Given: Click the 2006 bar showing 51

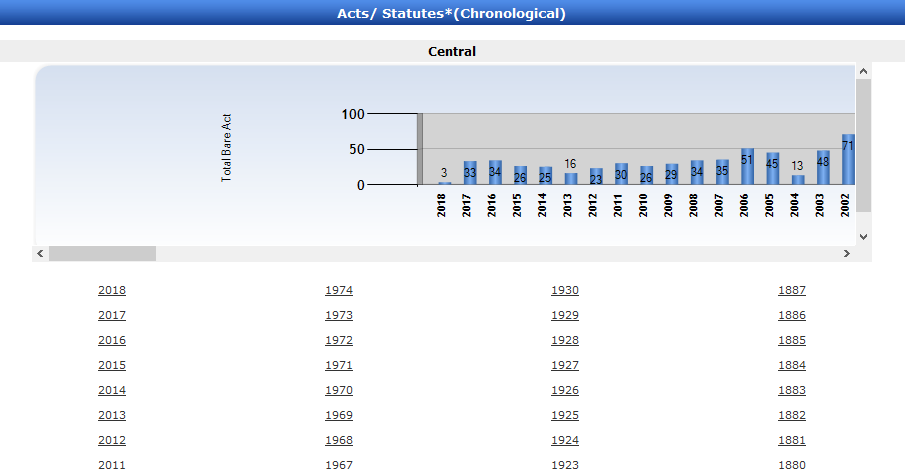Looking at the screenshot, I should (x=747, y=167).
